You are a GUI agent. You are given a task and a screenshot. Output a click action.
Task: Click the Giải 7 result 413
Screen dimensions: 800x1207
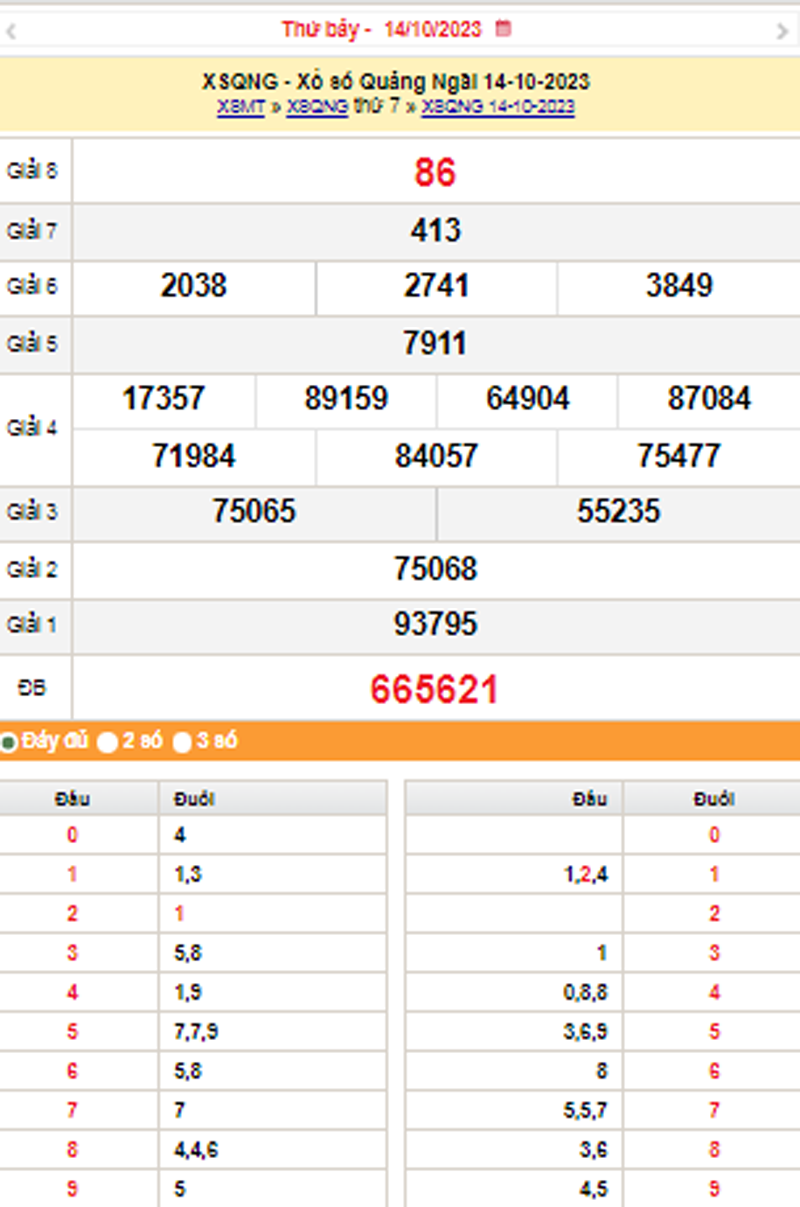tap(435, 231)
